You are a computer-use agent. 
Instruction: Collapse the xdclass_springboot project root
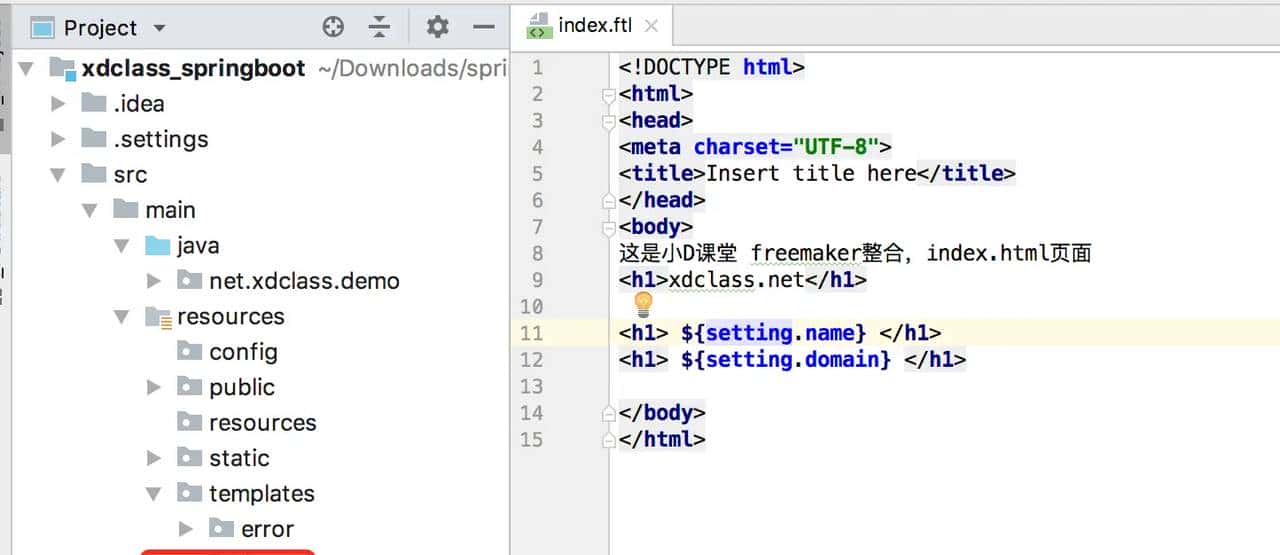(26, 68)
